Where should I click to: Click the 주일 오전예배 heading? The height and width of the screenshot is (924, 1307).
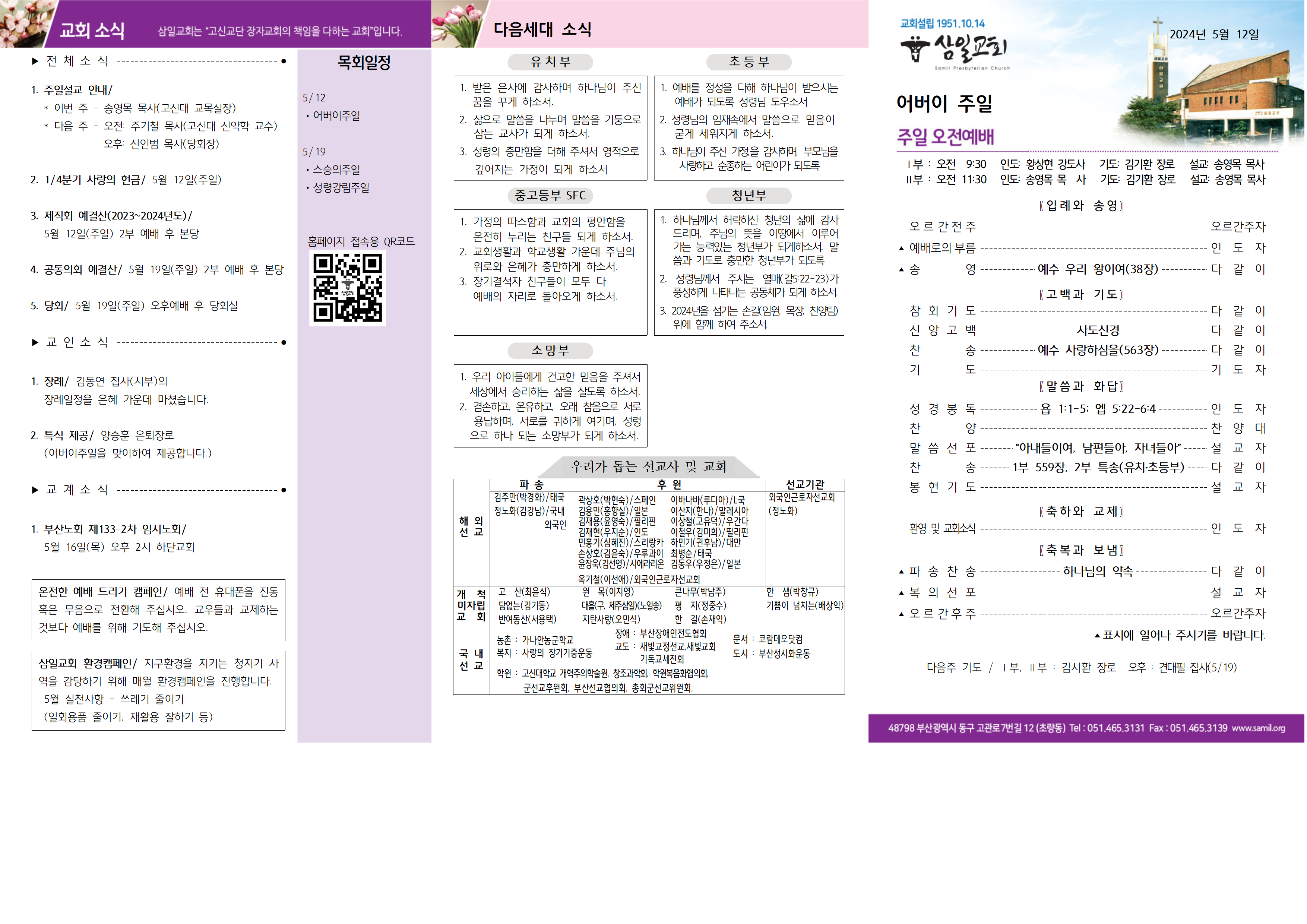[945, 137]
